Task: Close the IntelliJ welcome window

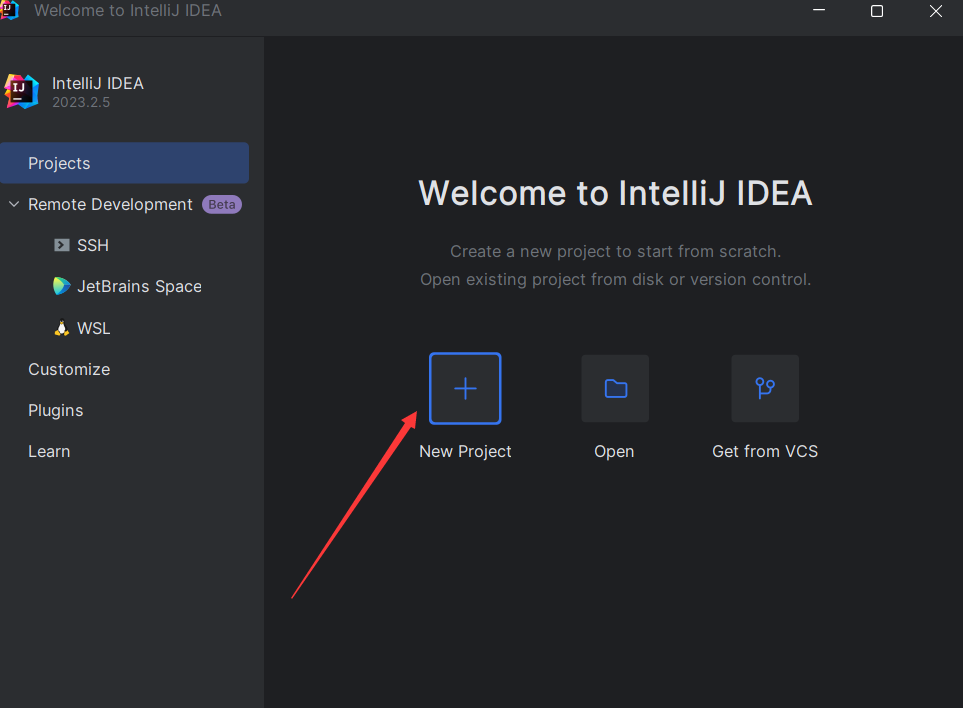Action: tap(935, 11)
